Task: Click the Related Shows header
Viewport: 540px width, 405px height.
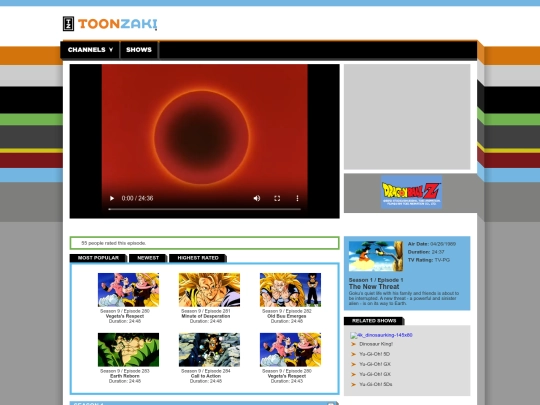Action: point(374,321)
